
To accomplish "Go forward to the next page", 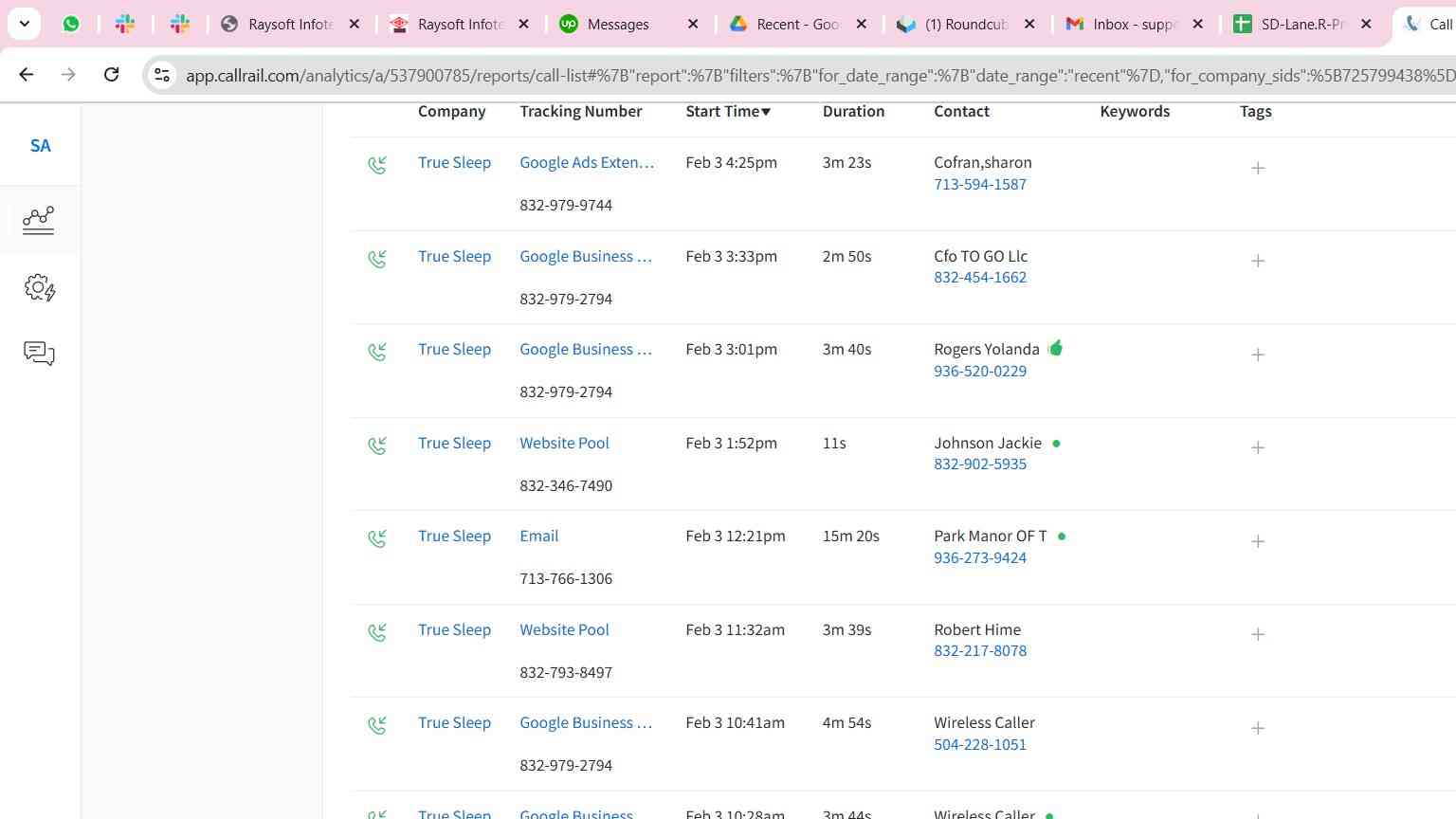I will click(x=68, y=75).
